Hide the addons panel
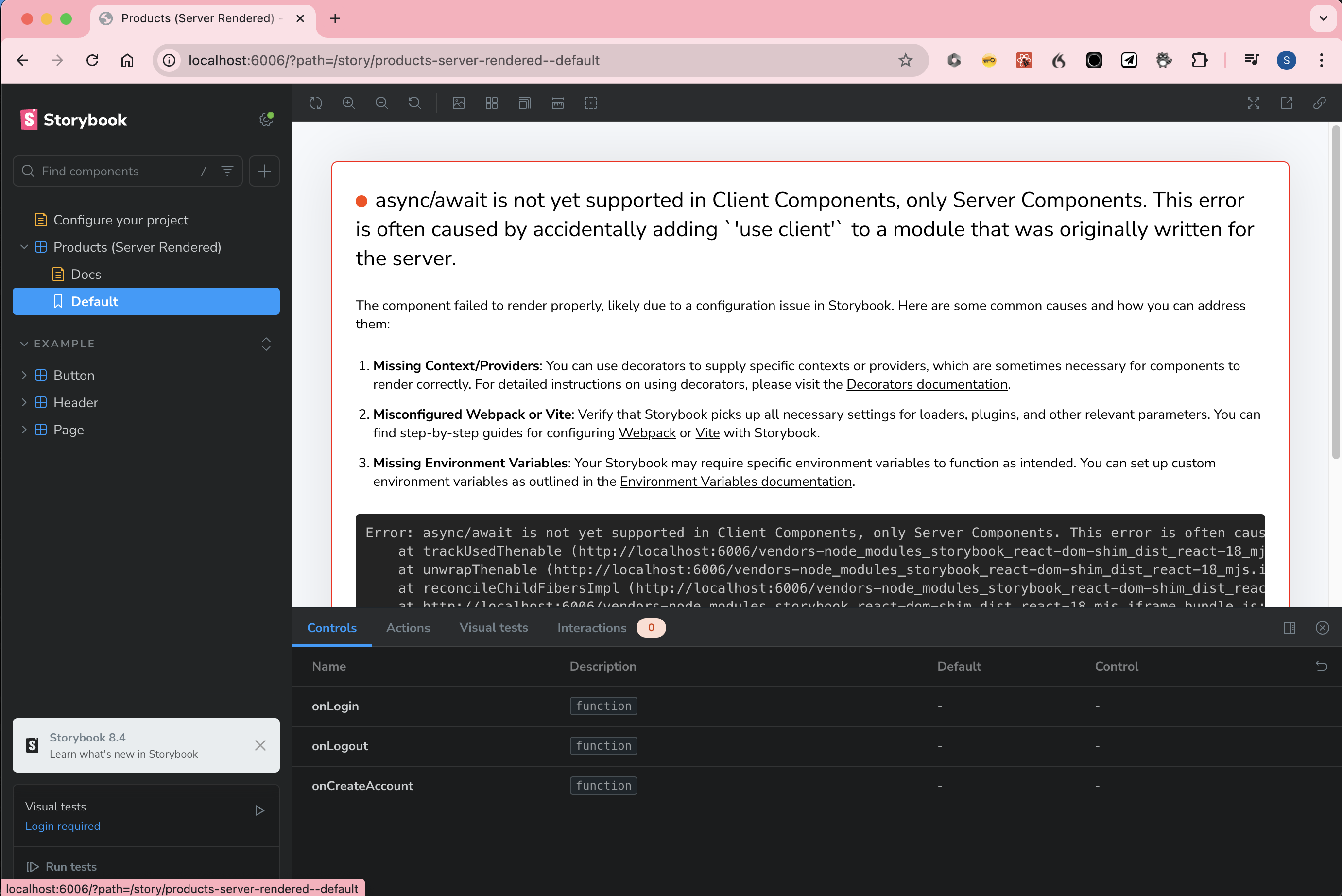Viewport: 1342px width, 896px height. (x=1323, y=627)
